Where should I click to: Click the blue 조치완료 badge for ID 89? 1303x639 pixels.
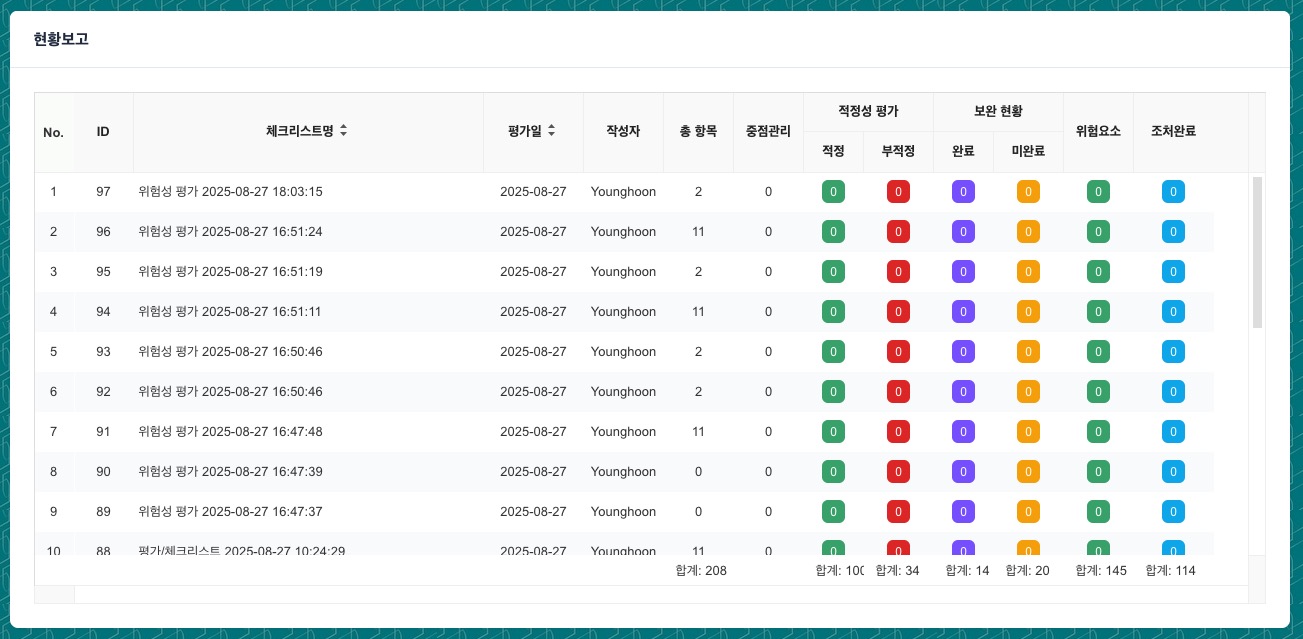(x=1173, y=512)
